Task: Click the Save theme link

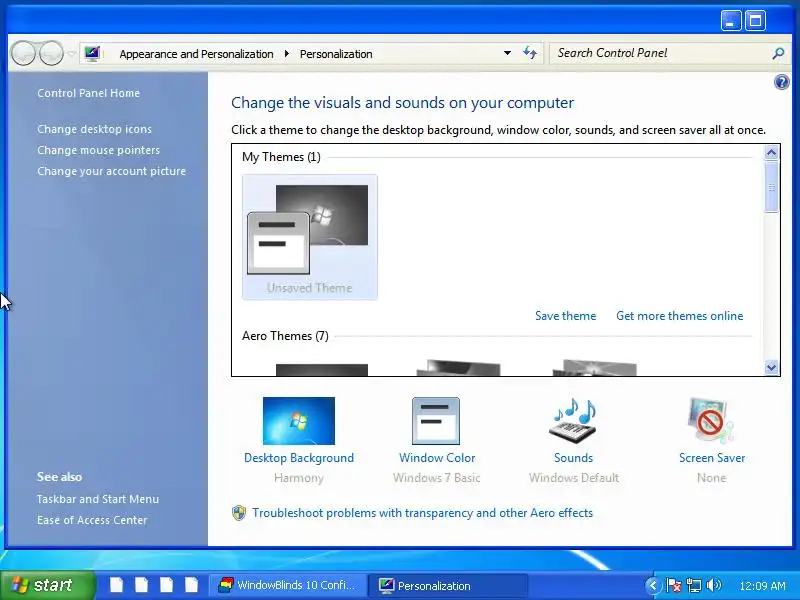Action: click(x=565, y=316)
